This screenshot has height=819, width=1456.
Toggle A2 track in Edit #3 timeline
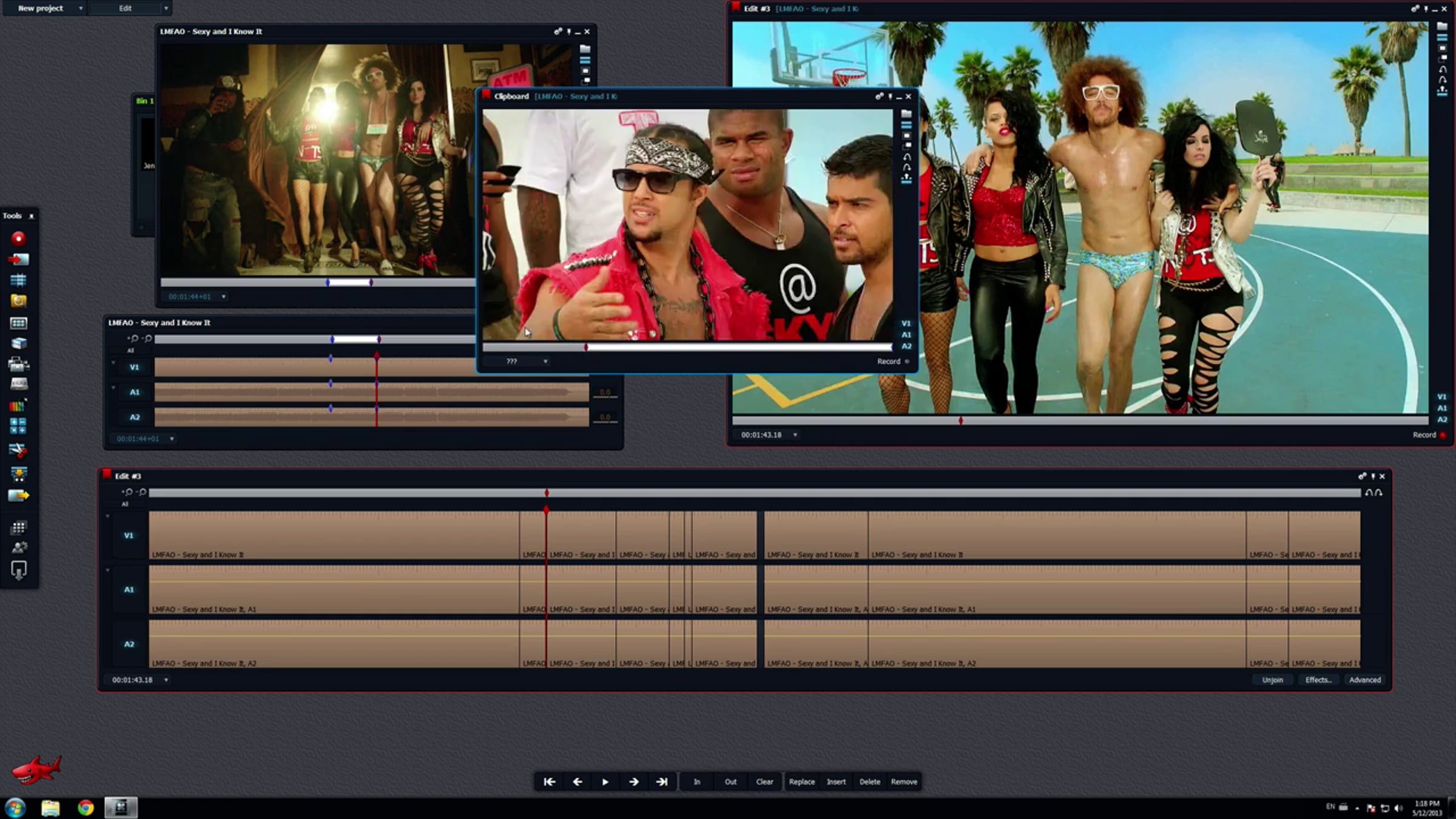click(x=129, y=644)
